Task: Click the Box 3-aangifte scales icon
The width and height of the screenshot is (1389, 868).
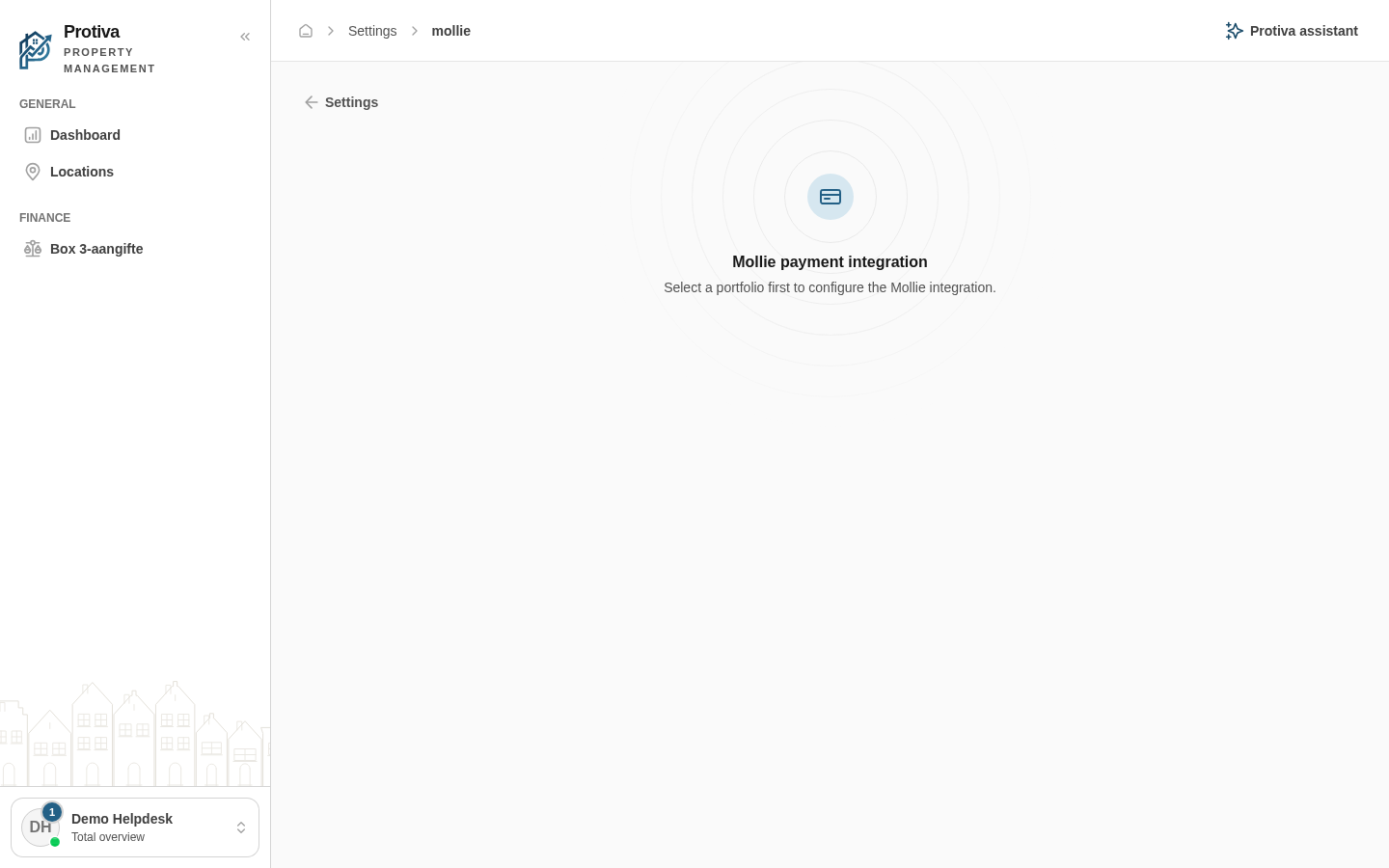Action: pyautogui.click(x=33, y=249)
